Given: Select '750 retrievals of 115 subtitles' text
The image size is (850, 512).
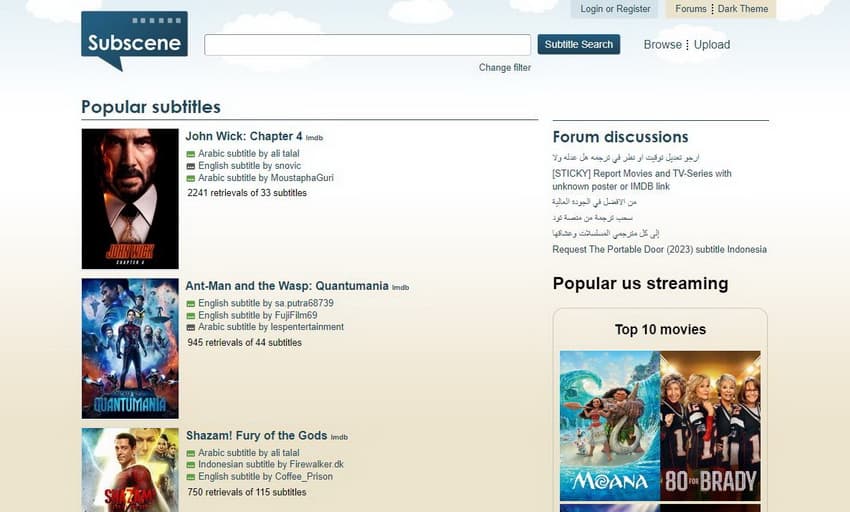Looking at the screenshot, I should click(x=247, y=492).
